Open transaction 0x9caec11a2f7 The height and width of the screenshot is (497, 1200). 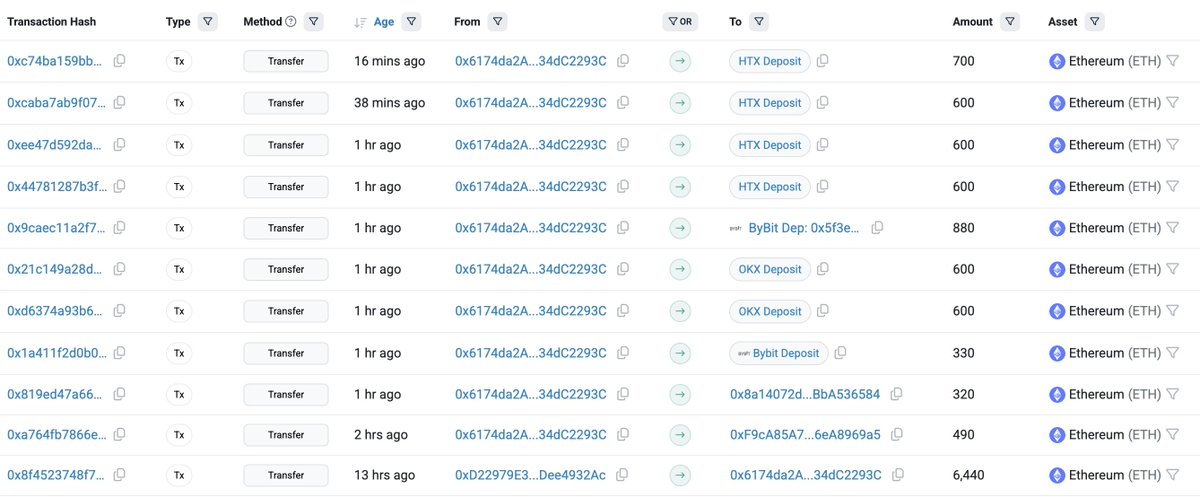point(55,228)
